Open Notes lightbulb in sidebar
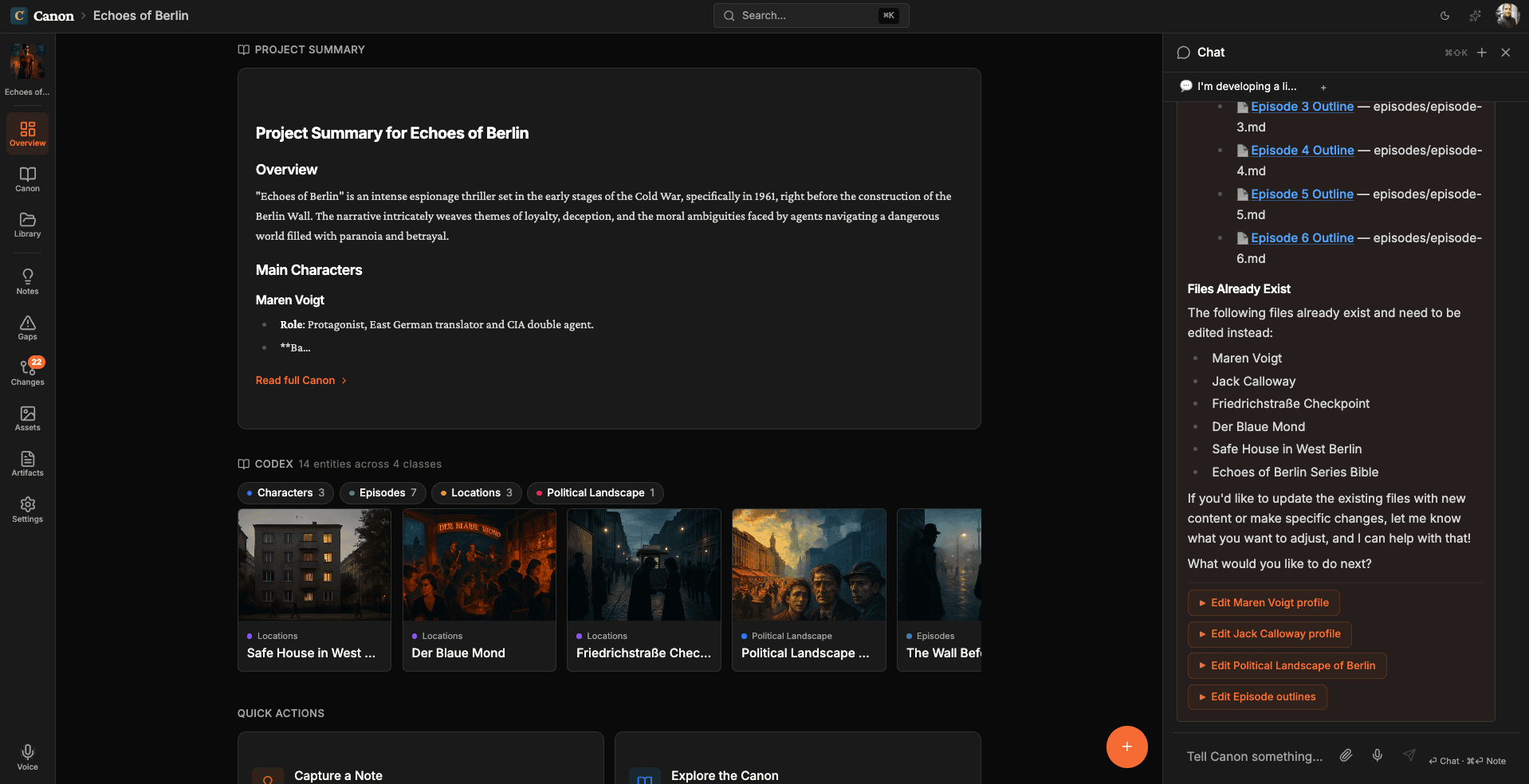Image resolution: width=1529 pixels, height=784 pixels. point(28,281)
